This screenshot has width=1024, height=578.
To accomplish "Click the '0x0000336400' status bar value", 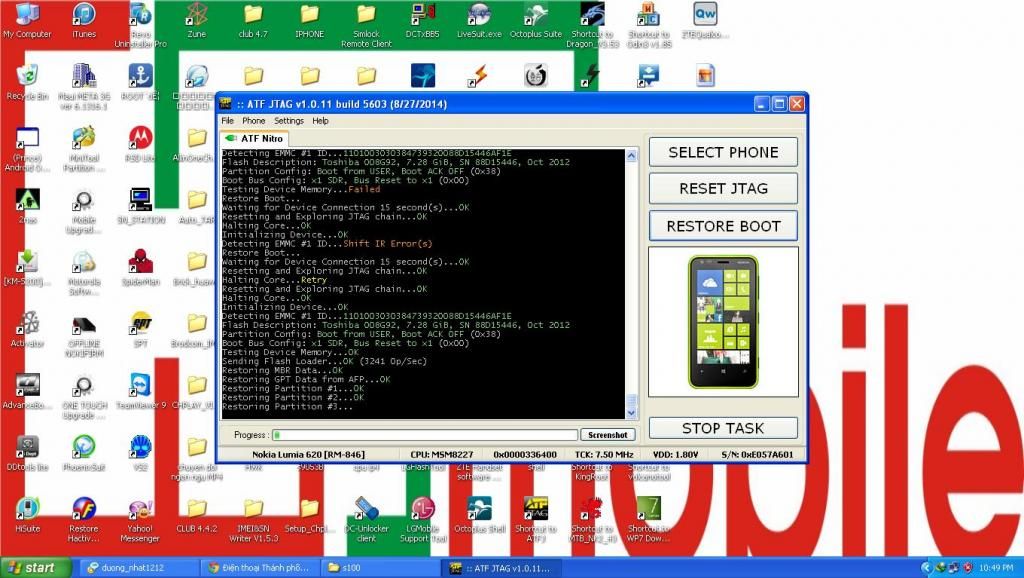I will coord(525,455).
